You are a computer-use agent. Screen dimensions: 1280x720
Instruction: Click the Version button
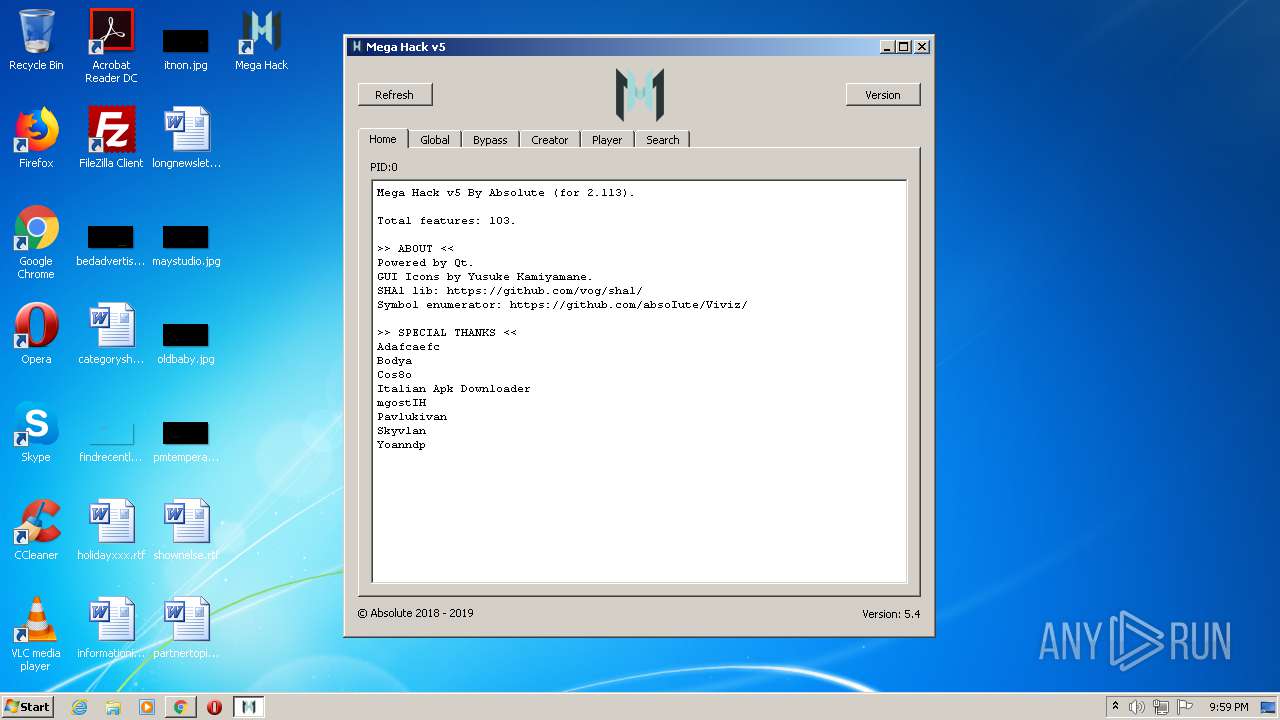(883, 95)
